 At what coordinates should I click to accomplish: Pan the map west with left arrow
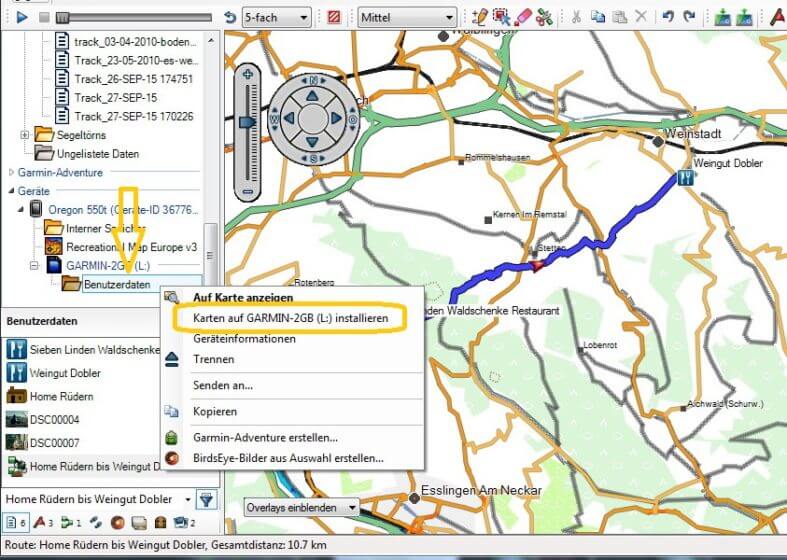[289, 119]
